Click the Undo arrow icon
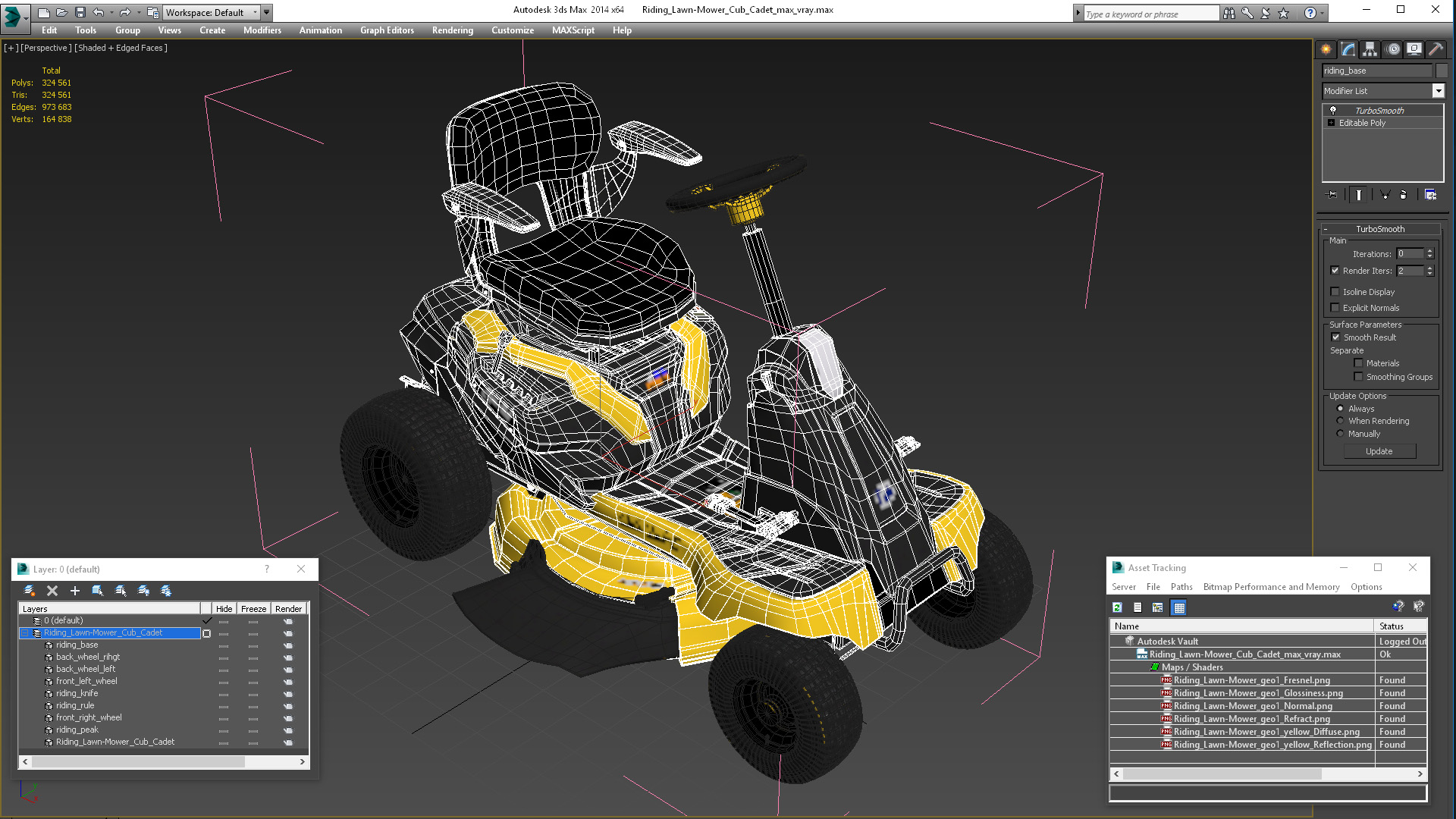Image resolution: width=1456 pixels, height=819 pixels. (99, 12)
